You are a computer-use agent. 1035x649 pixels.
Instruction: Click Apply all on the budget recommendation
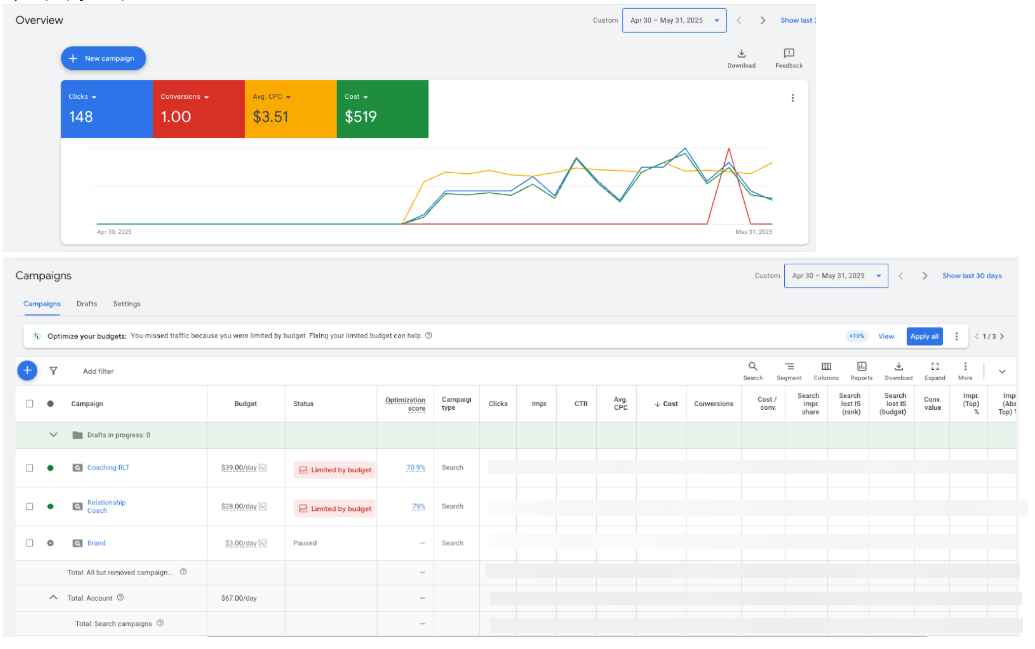point(924,336)
